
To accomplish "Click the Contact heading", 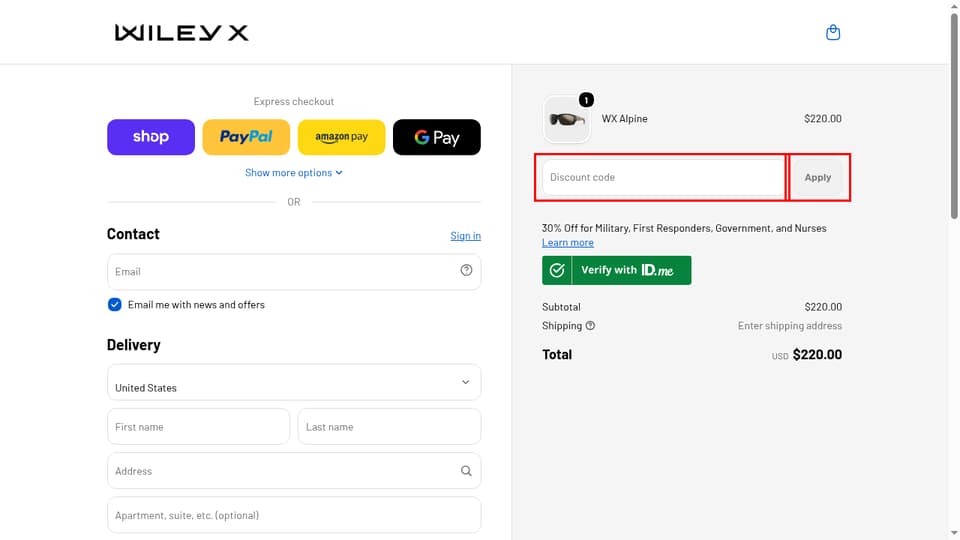I will coord(133,234).
